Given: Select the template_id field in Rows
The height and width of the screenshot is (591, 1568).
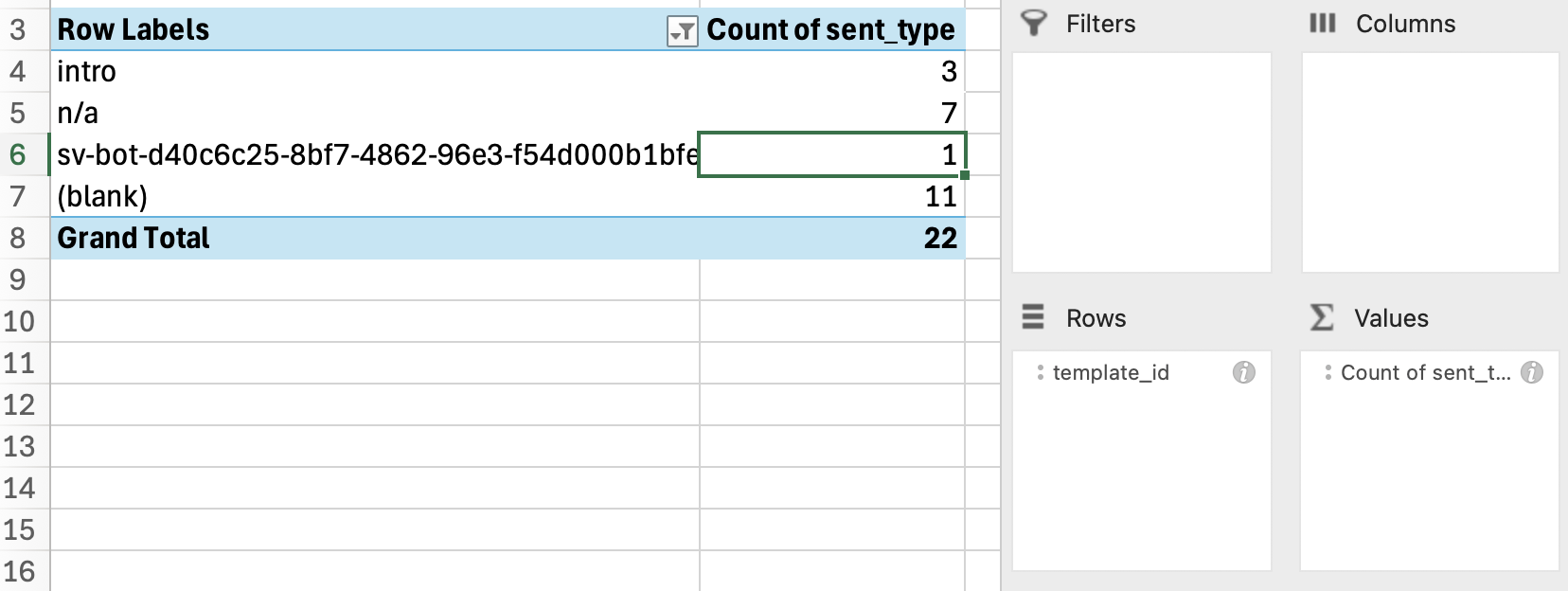Looking at the screenshot, I should tap(1111, 372).
